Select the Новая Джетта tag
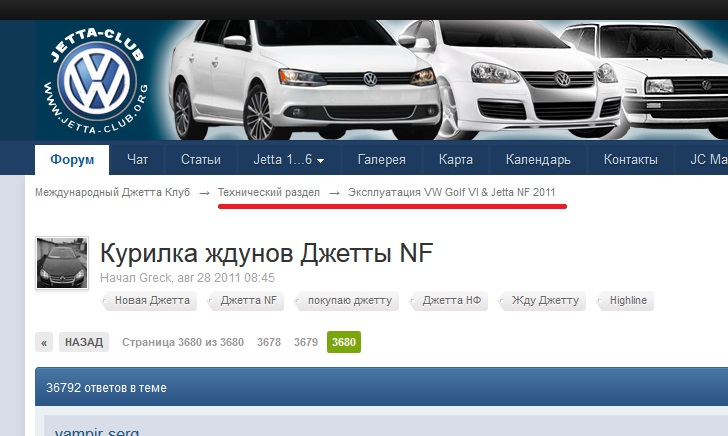Viewport: 728px width, 436px height. click(149, 301)
